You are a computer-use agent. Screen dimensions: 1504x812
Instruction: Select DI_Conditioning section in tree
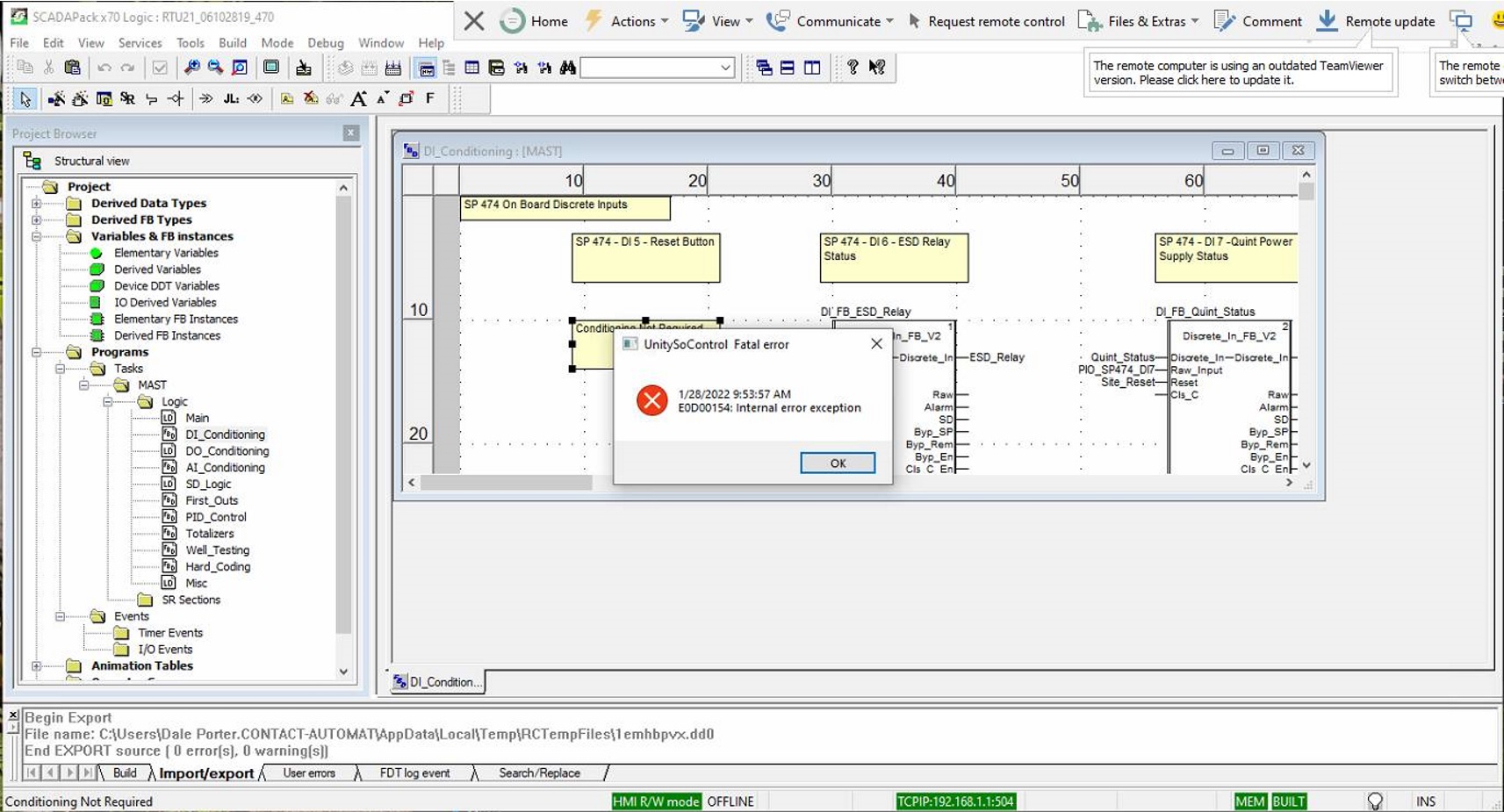point(225,435)
